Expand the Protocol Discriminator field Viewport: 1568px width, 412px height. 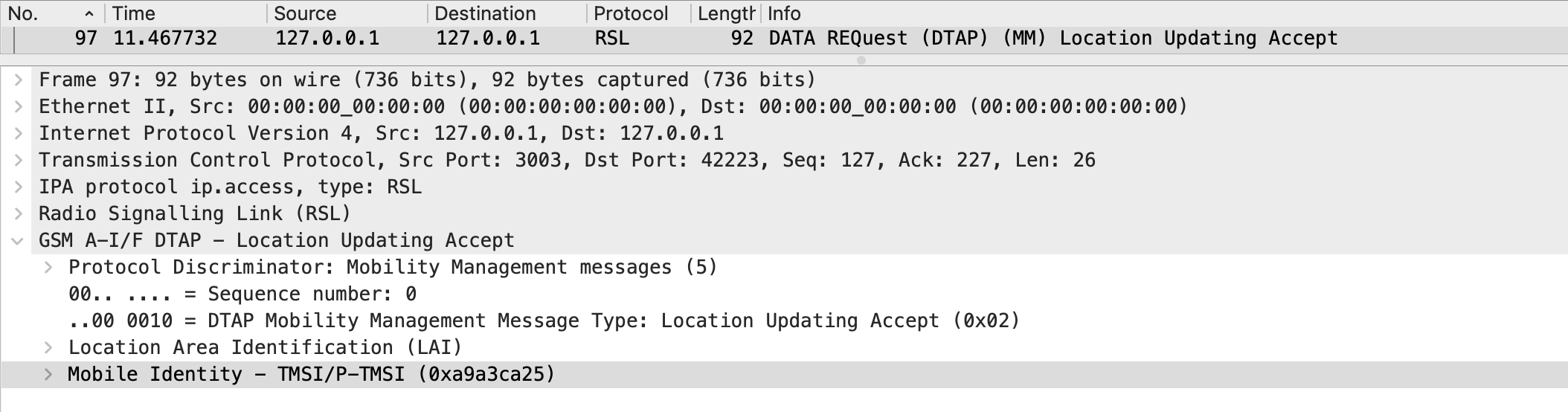48,267
